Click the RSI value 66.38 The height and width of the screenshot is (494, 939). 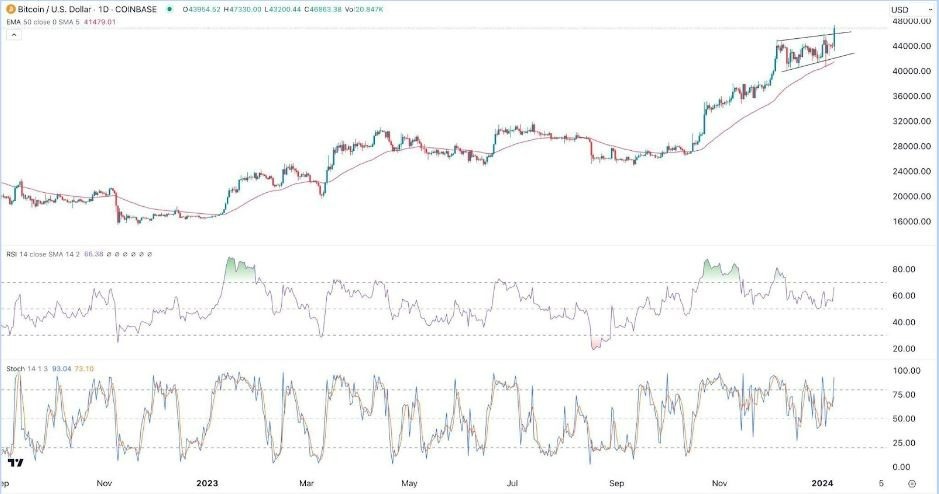pos(94,254)
